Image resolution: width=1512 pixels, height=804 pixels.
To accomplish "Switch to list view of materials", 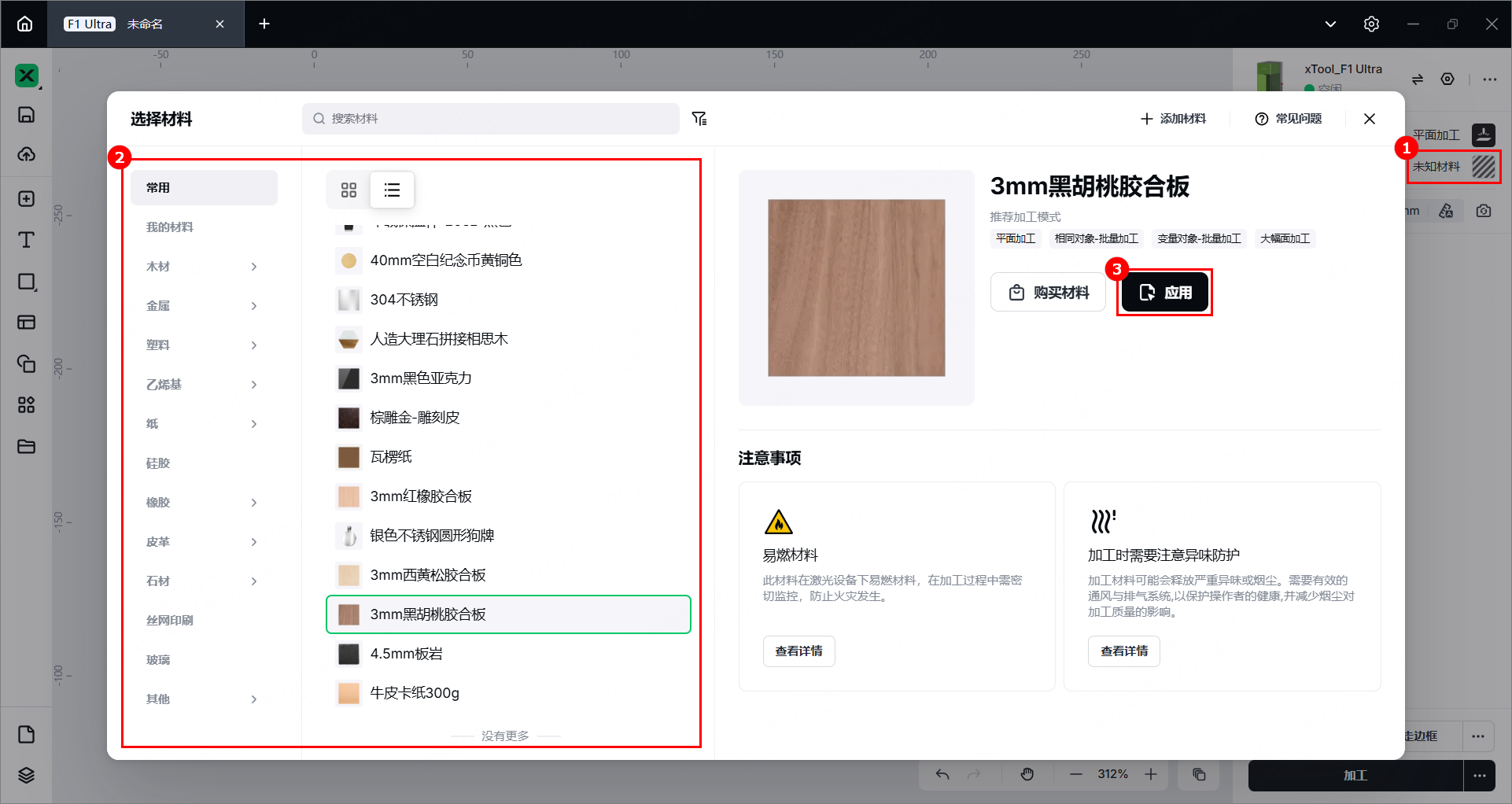I will (x=392, y=190).
